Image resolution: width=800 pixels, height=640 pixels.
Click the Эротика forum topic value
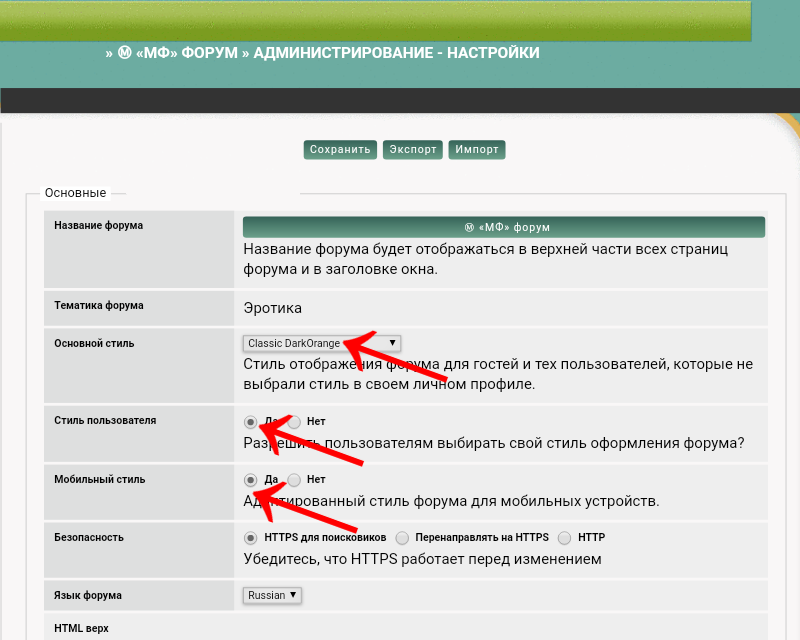(272, 308)
